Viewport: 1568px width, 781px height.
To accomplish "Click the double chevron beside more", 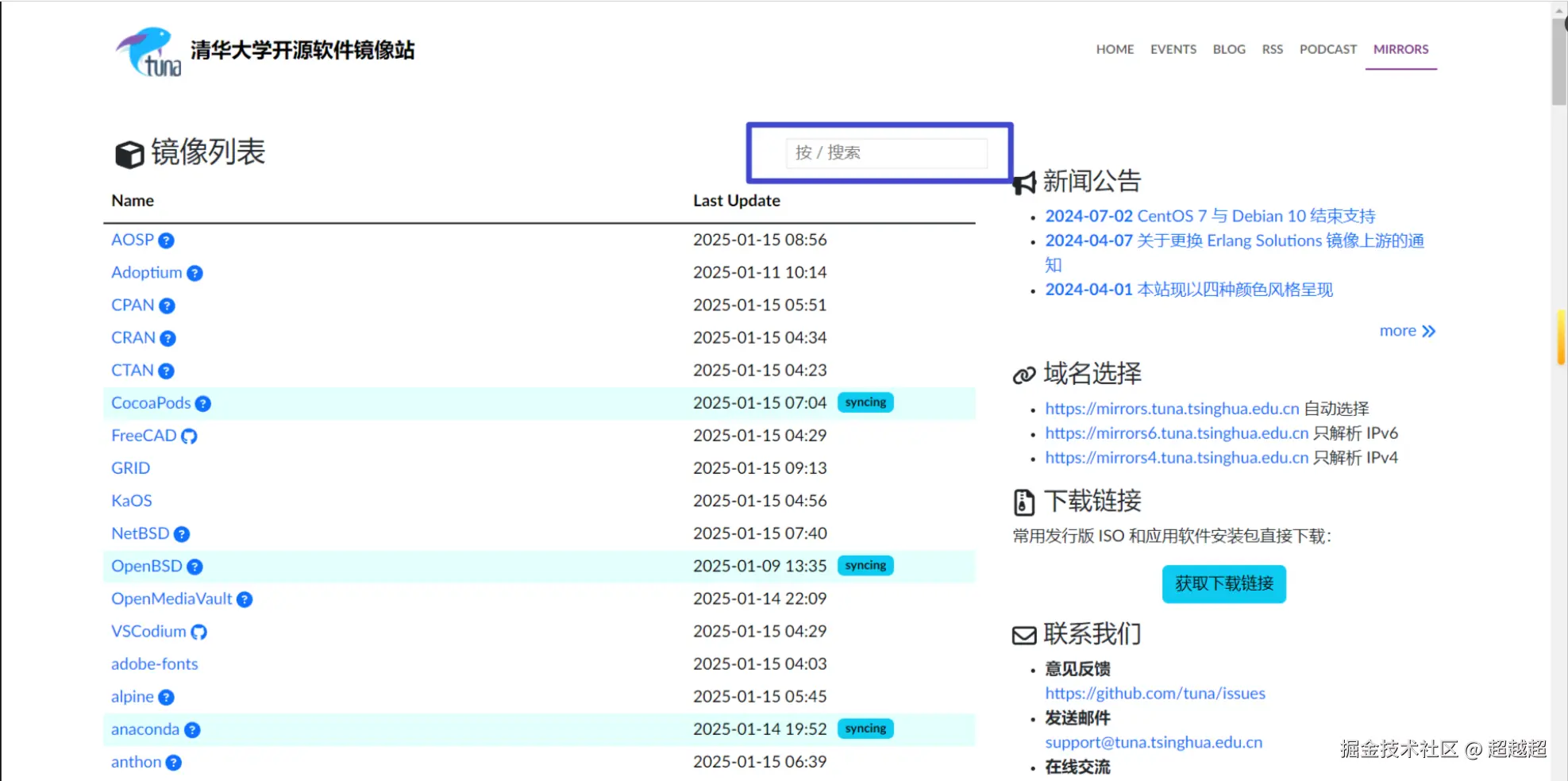I will [x=1429, y=331].
